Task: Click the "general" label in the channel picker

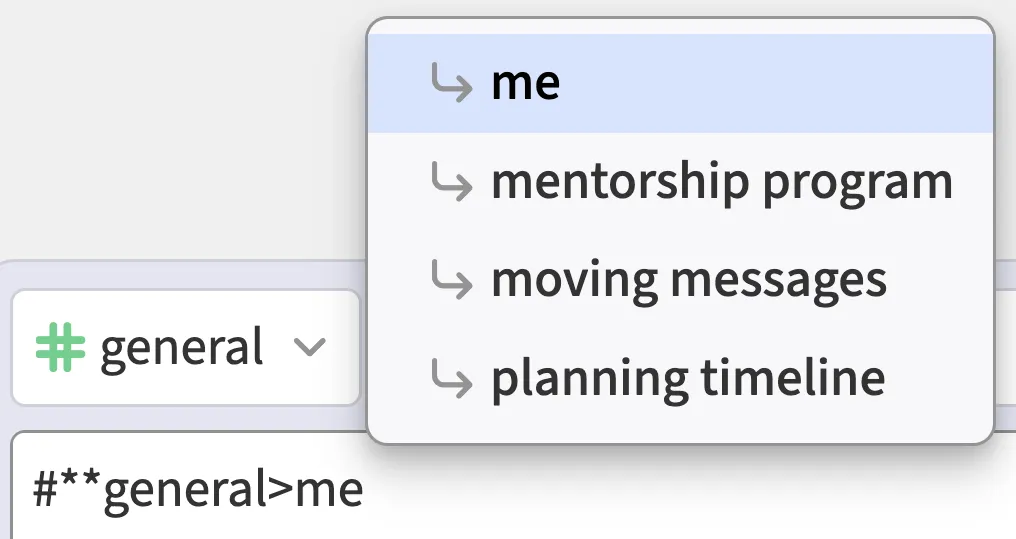Action: pyautogui.click(x=182, y=347)
